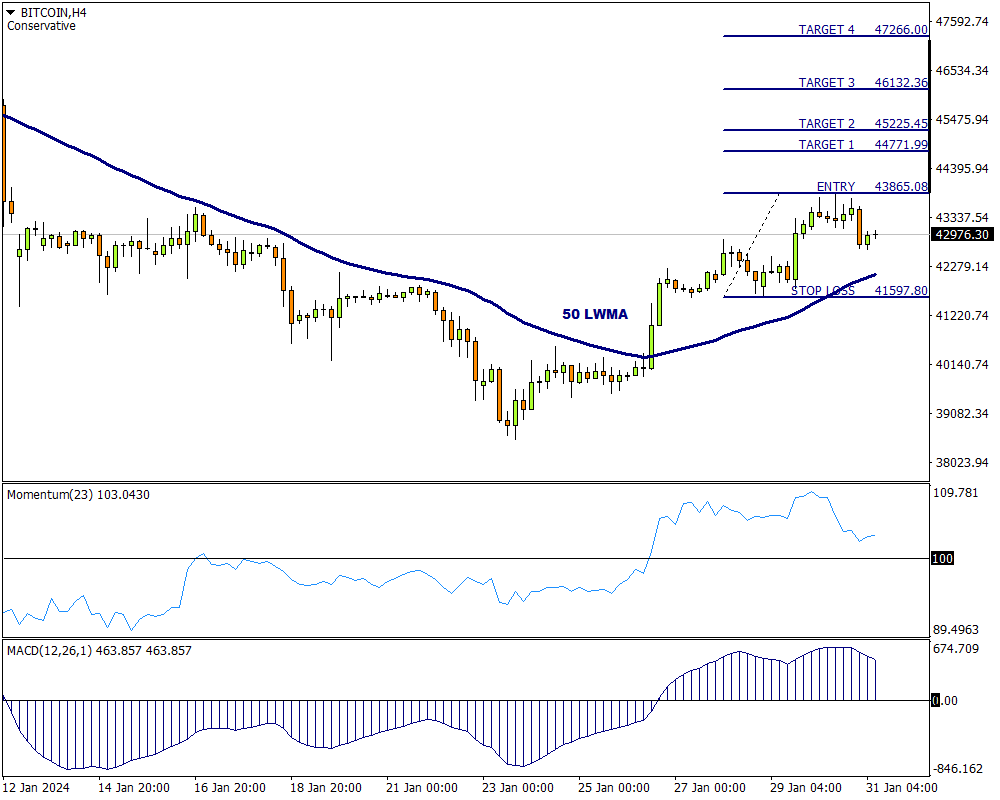Click the 38023.94 price axis value

pos(960,463)
